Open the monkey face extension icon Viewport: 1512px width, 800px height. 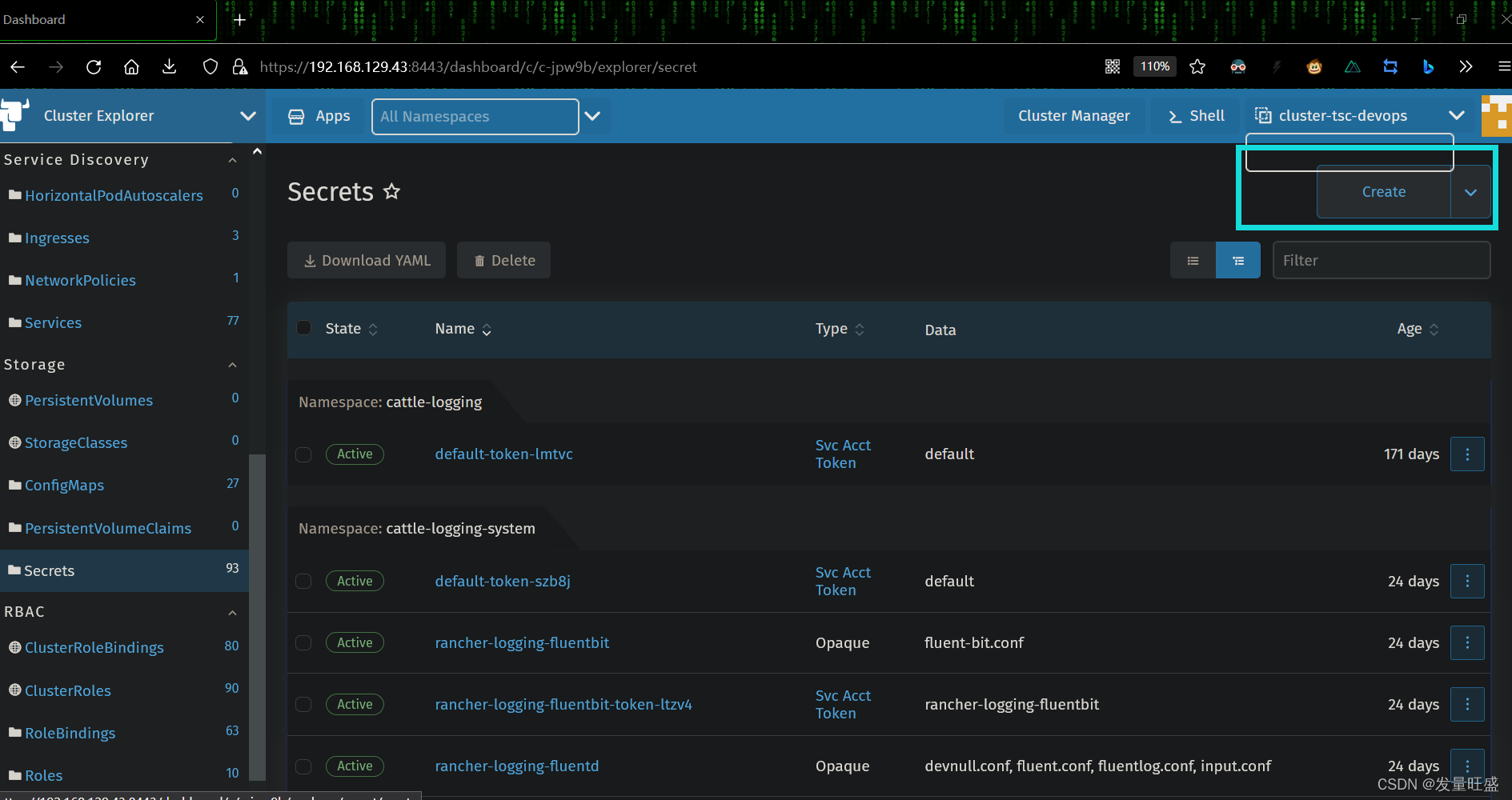(x=1314, y=66)
